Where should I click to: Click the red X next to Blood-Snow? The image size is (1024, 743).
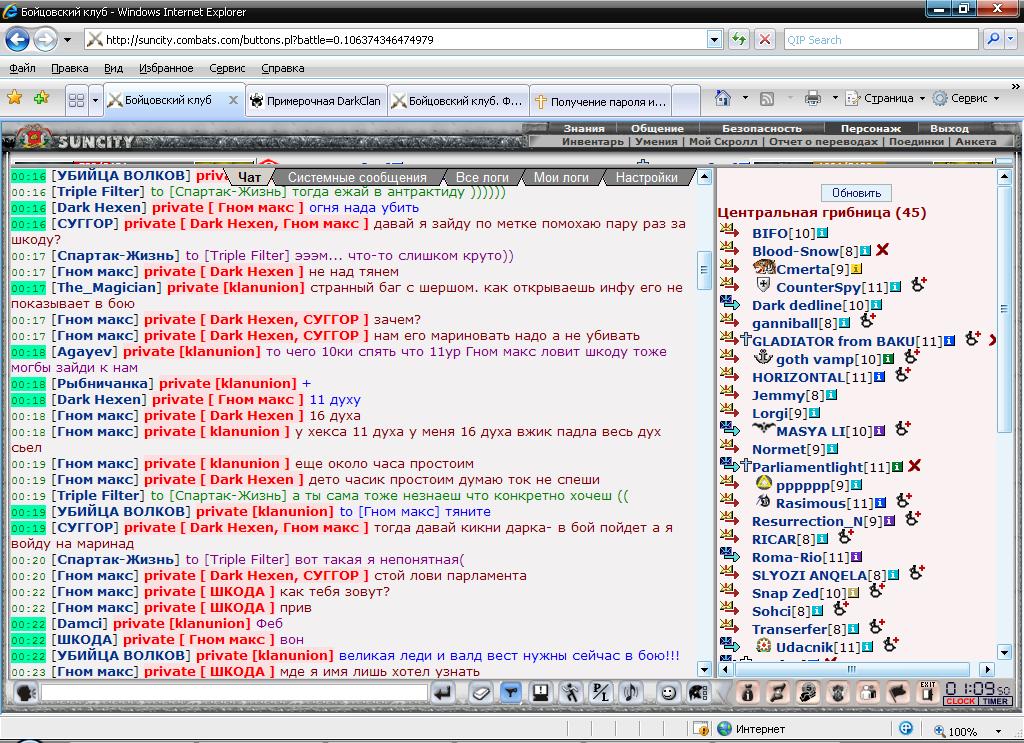pos(882,249)
